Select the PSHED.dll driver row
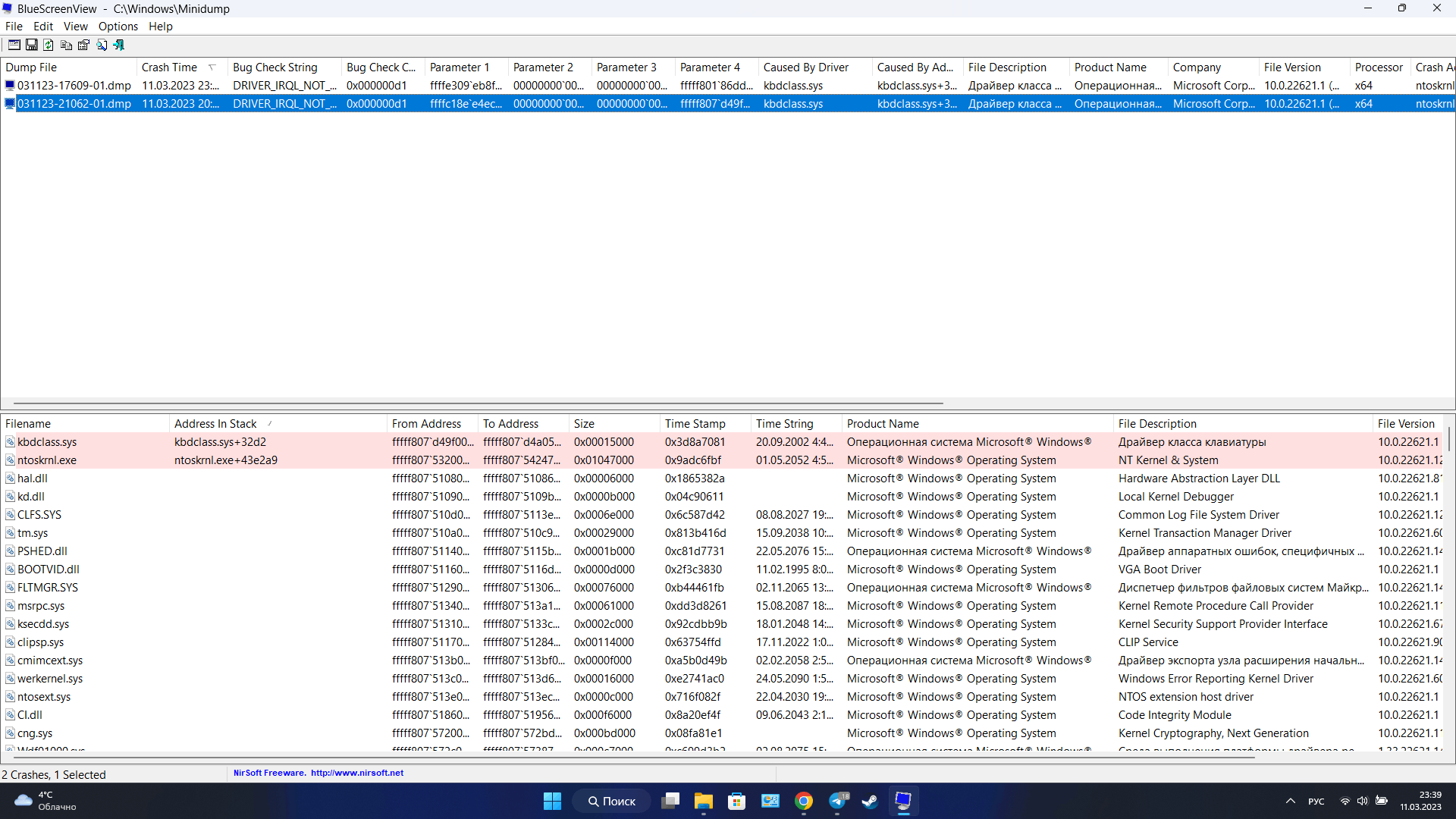The image size is (1456, 819). tap(722, 551)
